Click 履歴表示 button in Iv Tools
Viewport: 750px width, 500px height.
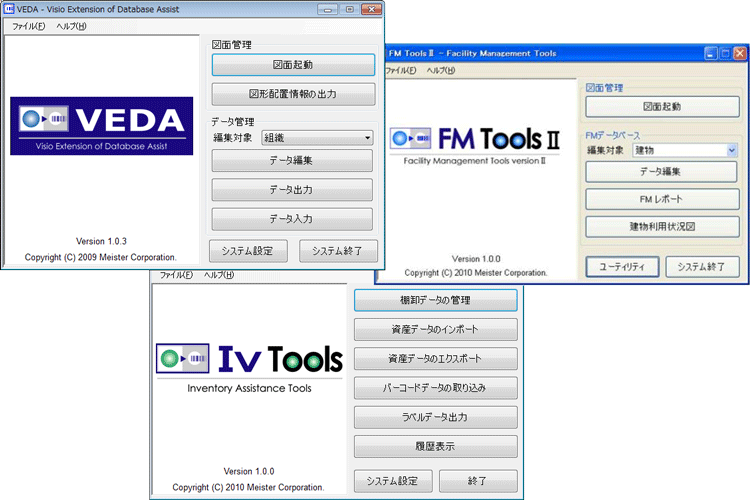coord(436,446)
